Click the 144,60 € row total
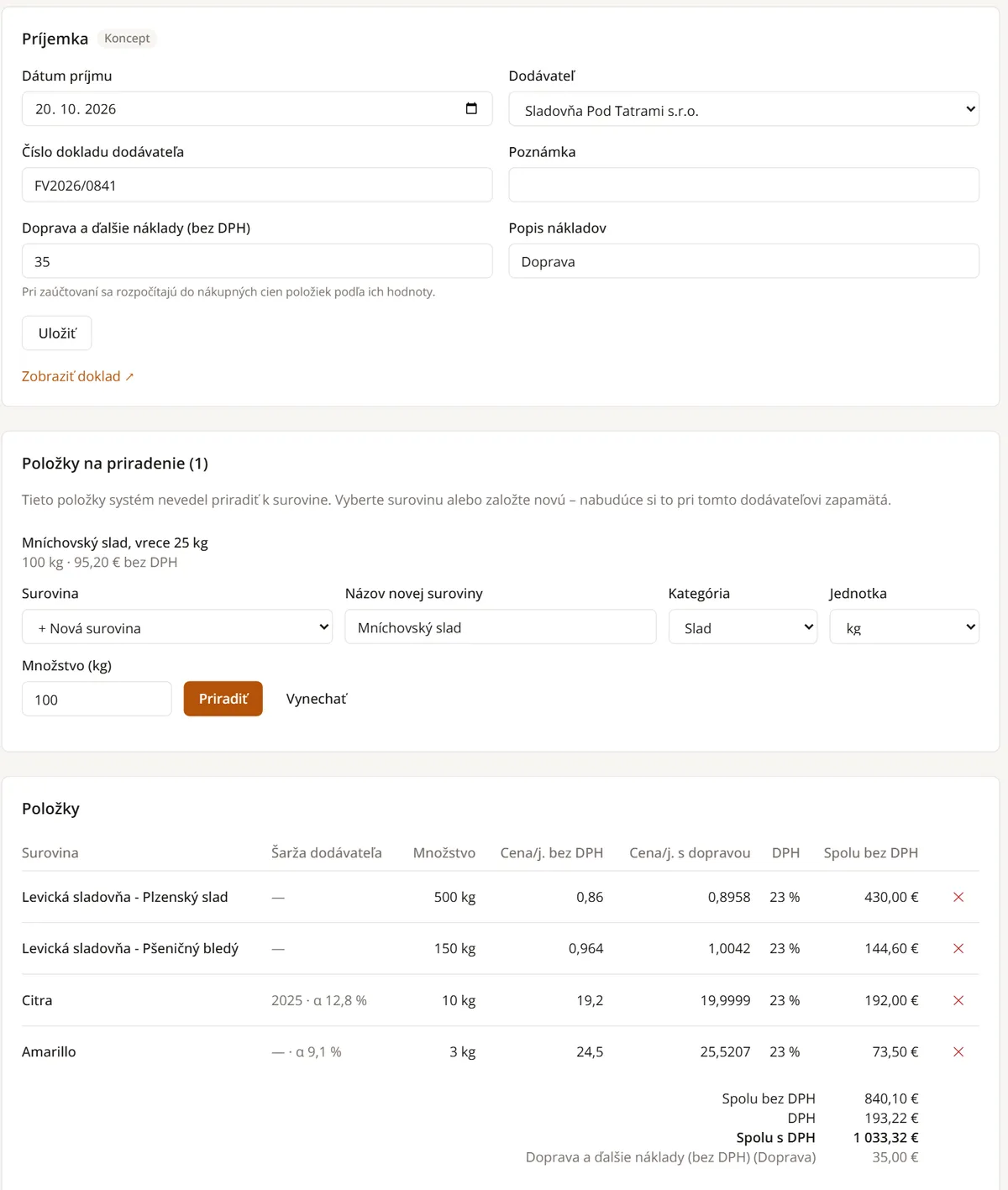This screenshot has height=1190, width=1008. pyautogui.click(x=891, y=948)
